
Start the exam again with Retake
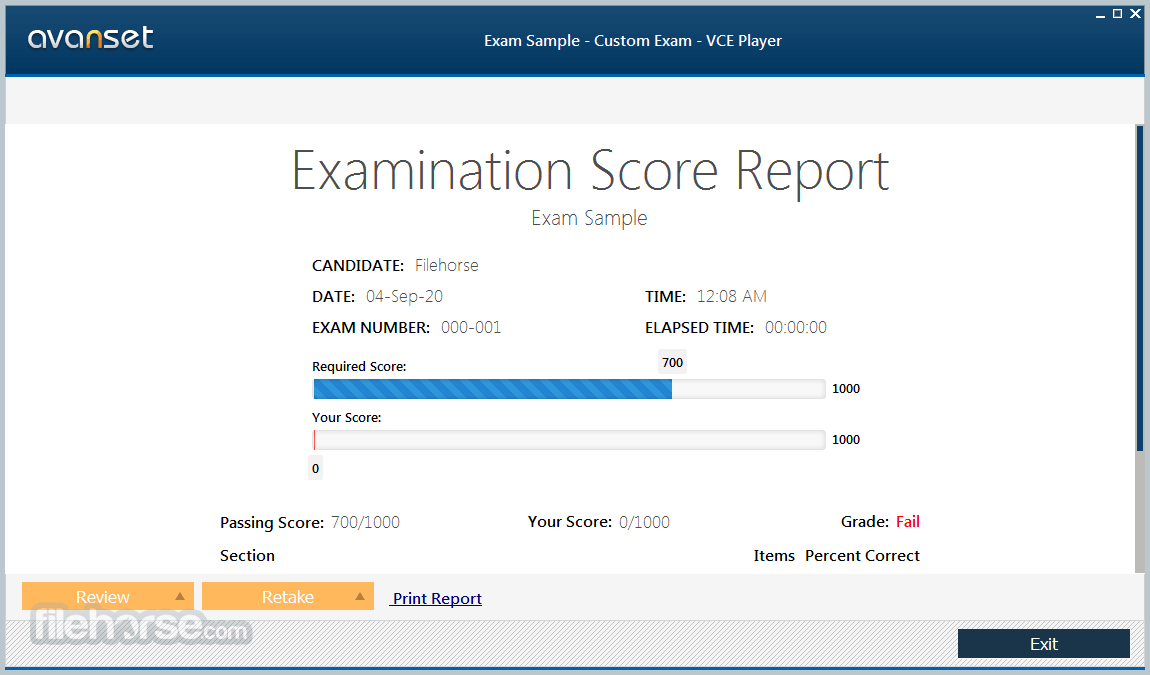(x=288, y=596)
